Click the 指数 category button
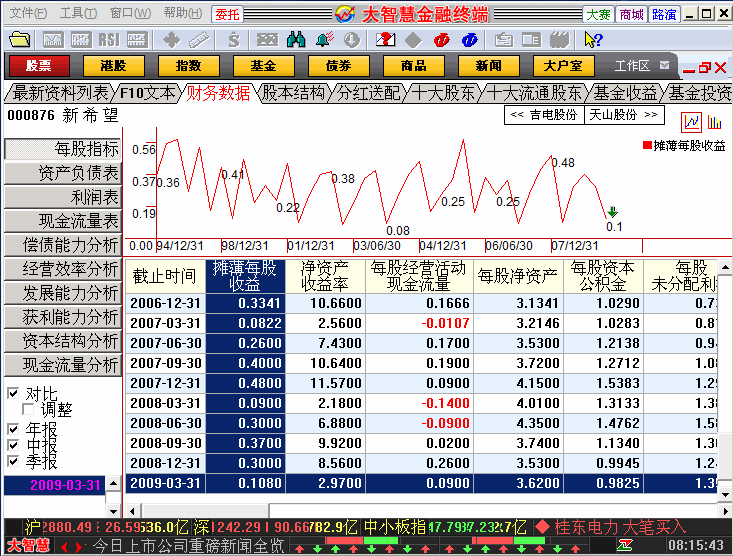 pos(188,65)
